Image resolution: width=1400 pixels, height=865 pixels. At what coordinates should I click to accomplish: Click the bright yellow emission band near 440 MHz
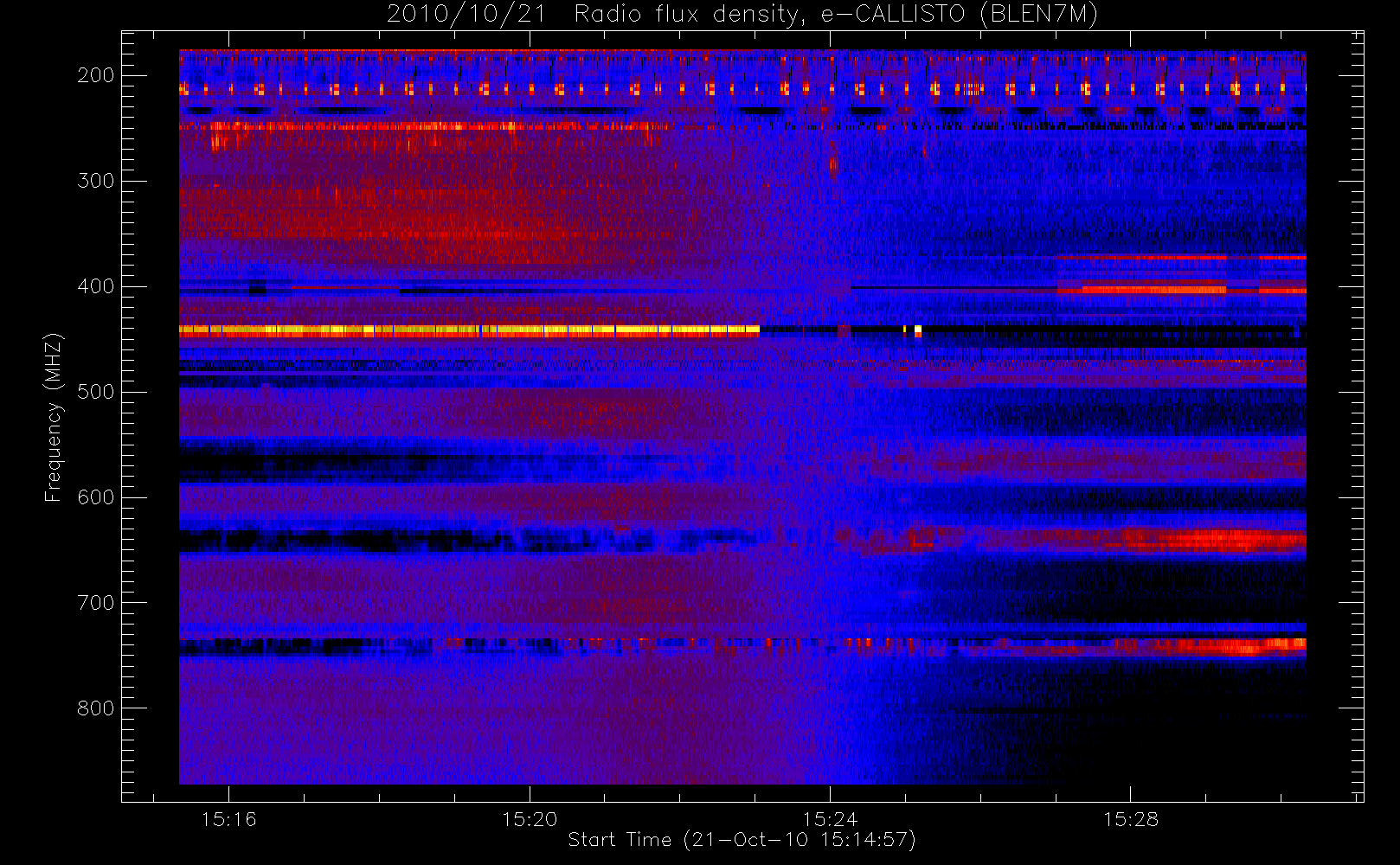[x=469, y=330]
